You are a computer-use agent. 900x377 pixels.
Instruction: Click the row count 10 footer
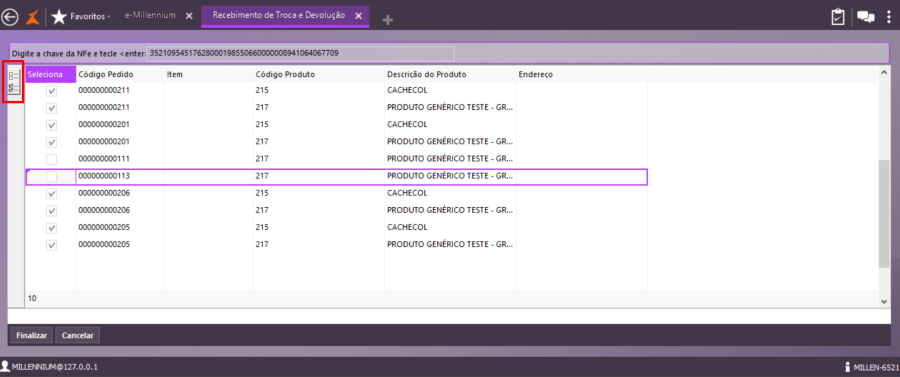pyautogui.click(x=32, y=298)
